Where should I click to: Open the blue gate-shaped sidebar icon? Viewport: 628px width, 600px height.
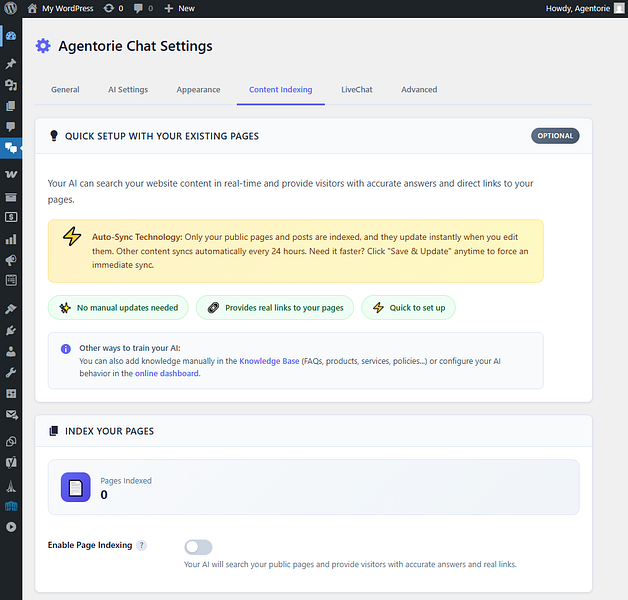[11, 506]
